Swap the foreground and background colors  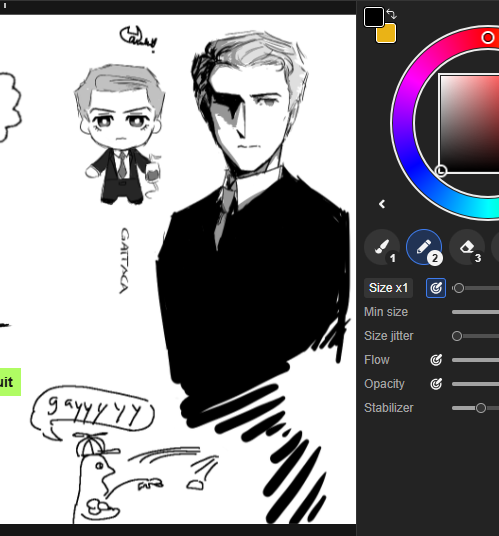(392, 14)
